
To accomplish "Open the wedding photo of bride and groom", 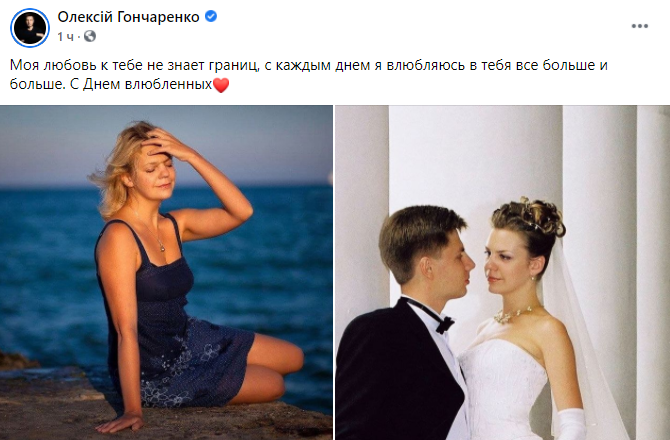I will point(502,273).
